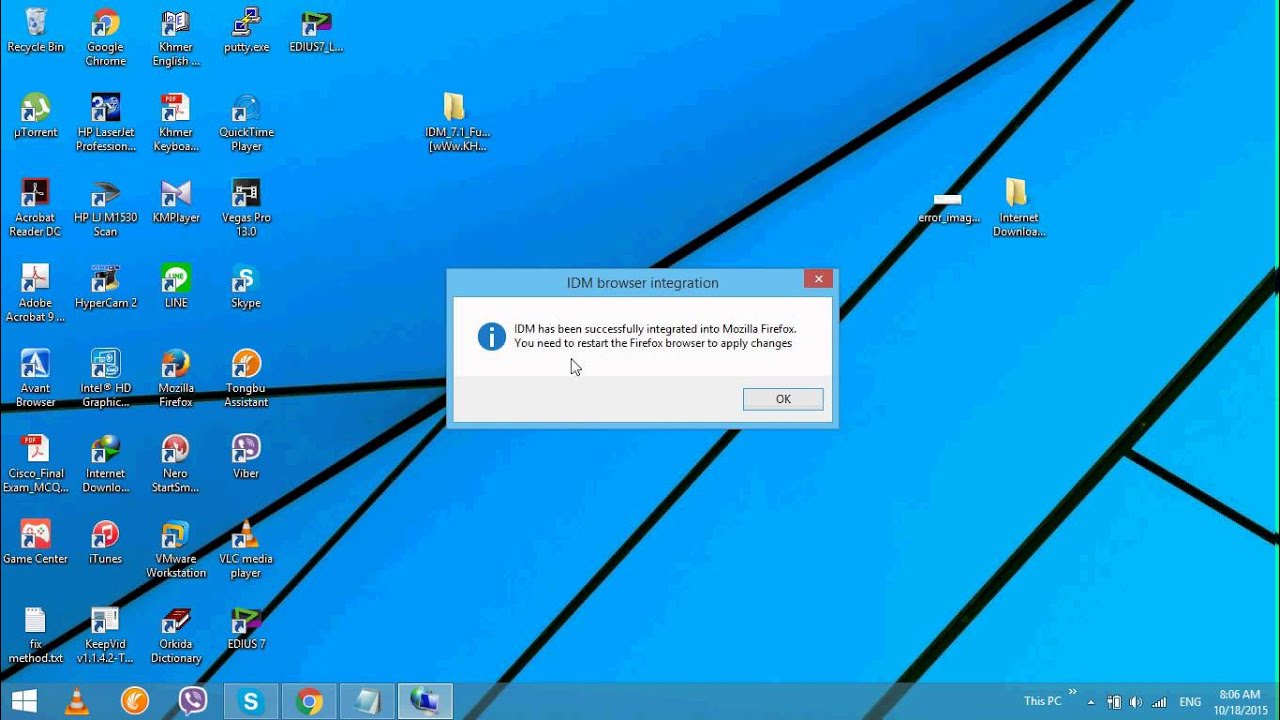Switch the ENG input language indicator
The image size is (1280, 720).
[1190, 702]
